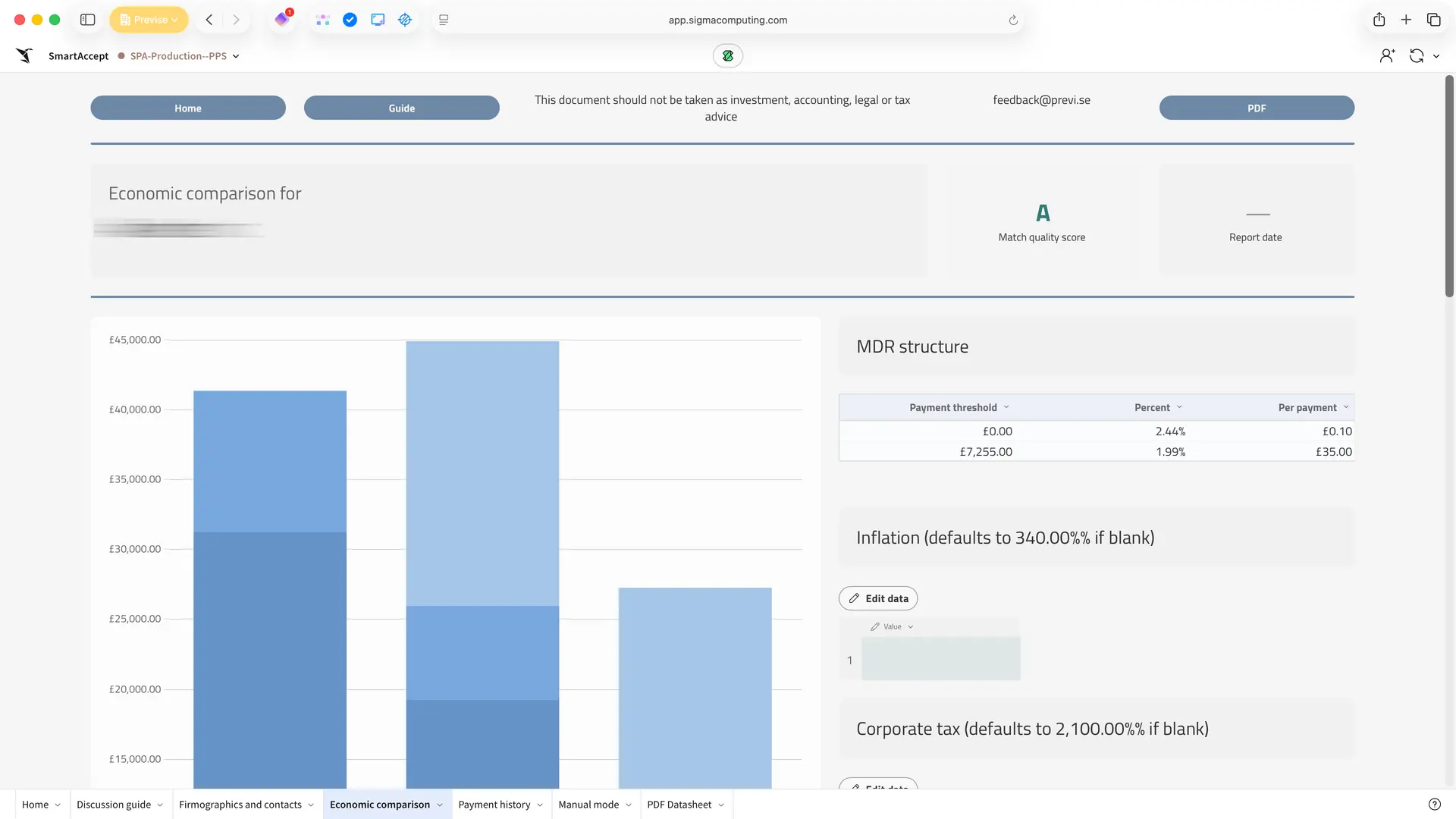1456x819 pixels.
Task: Click the workbook refresh icon
Action: [1416, 56]
